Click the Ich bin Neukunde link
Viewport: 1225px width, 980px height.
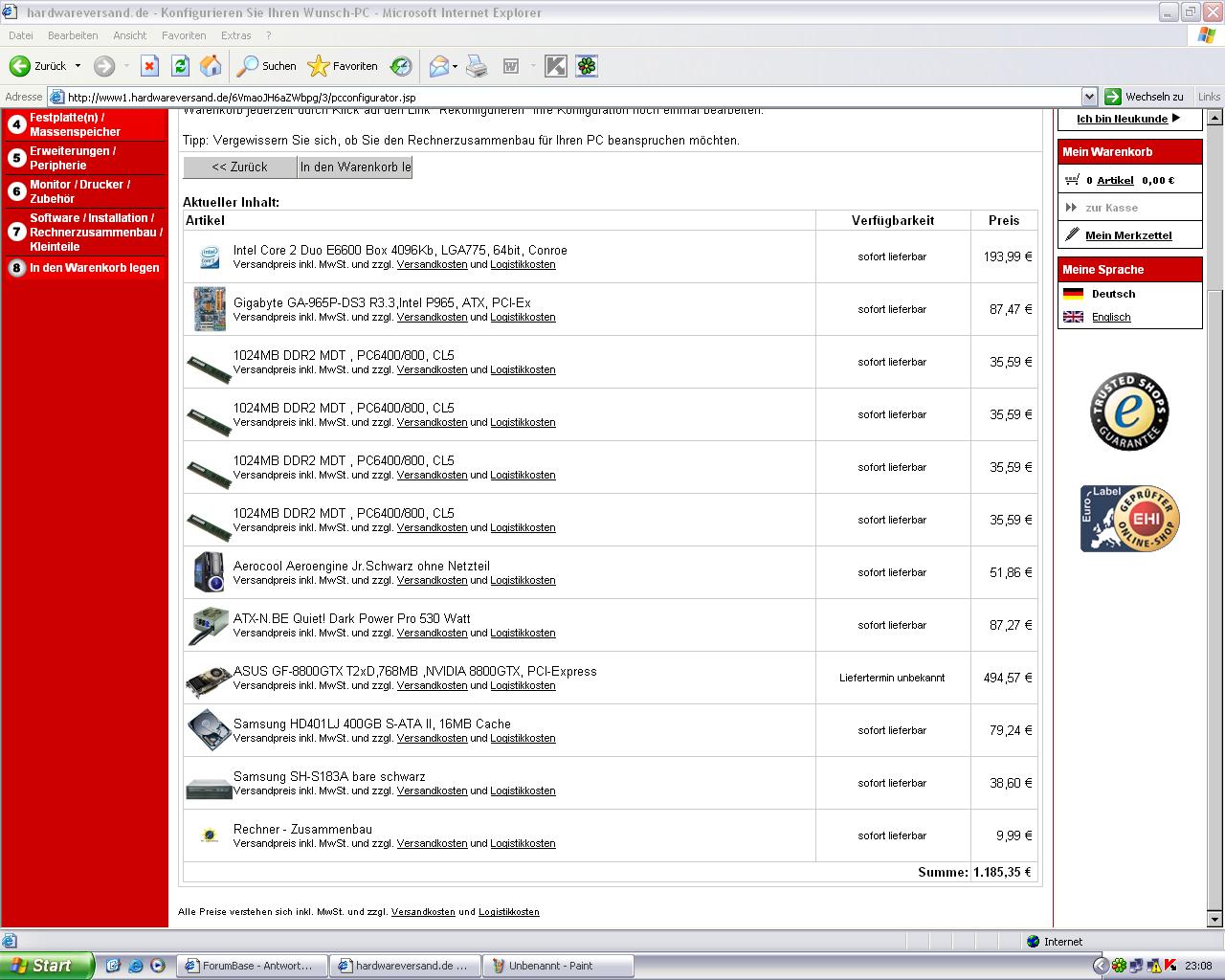[1122, 119]
